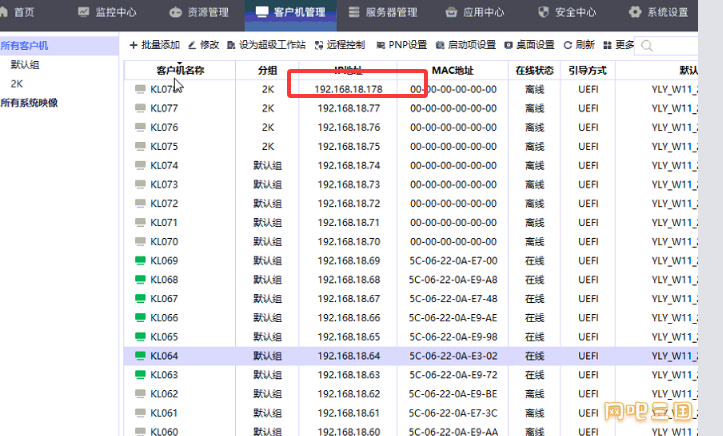The image size is (723, 436).
Task: Select 默认组 group in sidebar
Action: 25,65
